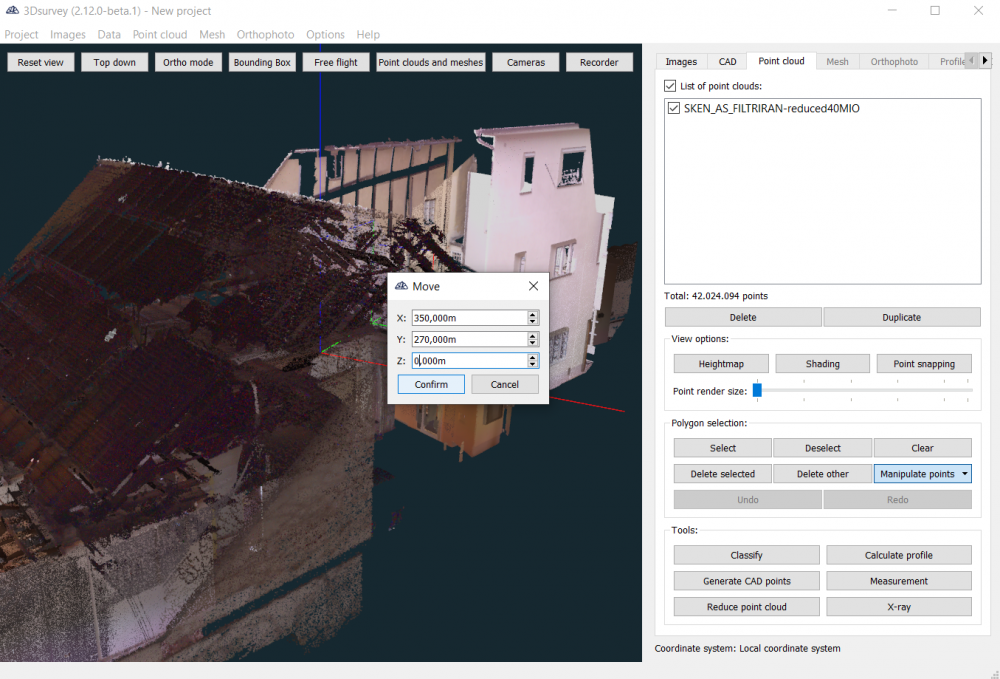
Task: Click the Y coordinate input field
Action: click(x=468, y=339)
